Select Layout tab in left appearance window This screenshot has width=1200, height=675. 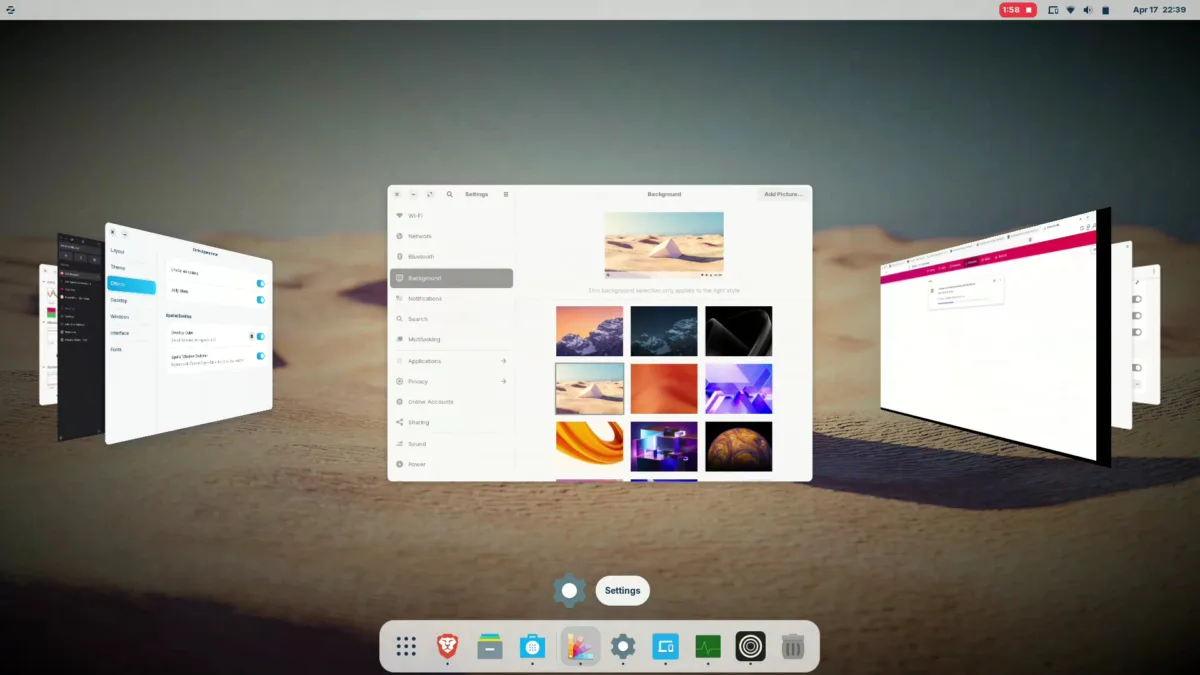[131, 252]
